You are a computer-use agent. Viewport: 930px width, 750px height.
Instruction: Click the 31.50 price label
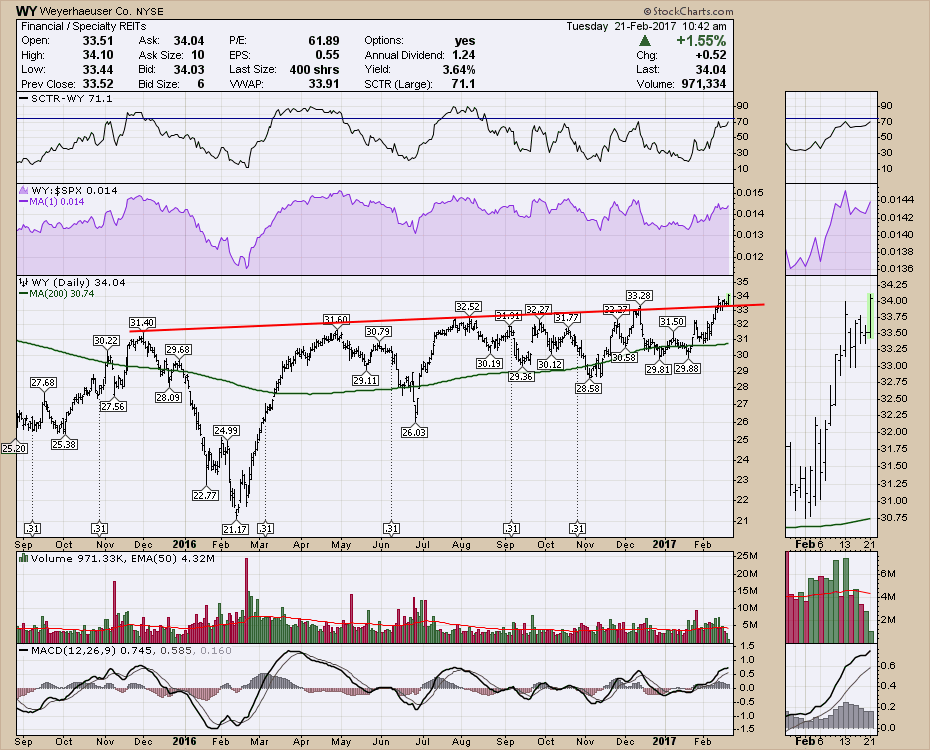(x=673, y=321)
